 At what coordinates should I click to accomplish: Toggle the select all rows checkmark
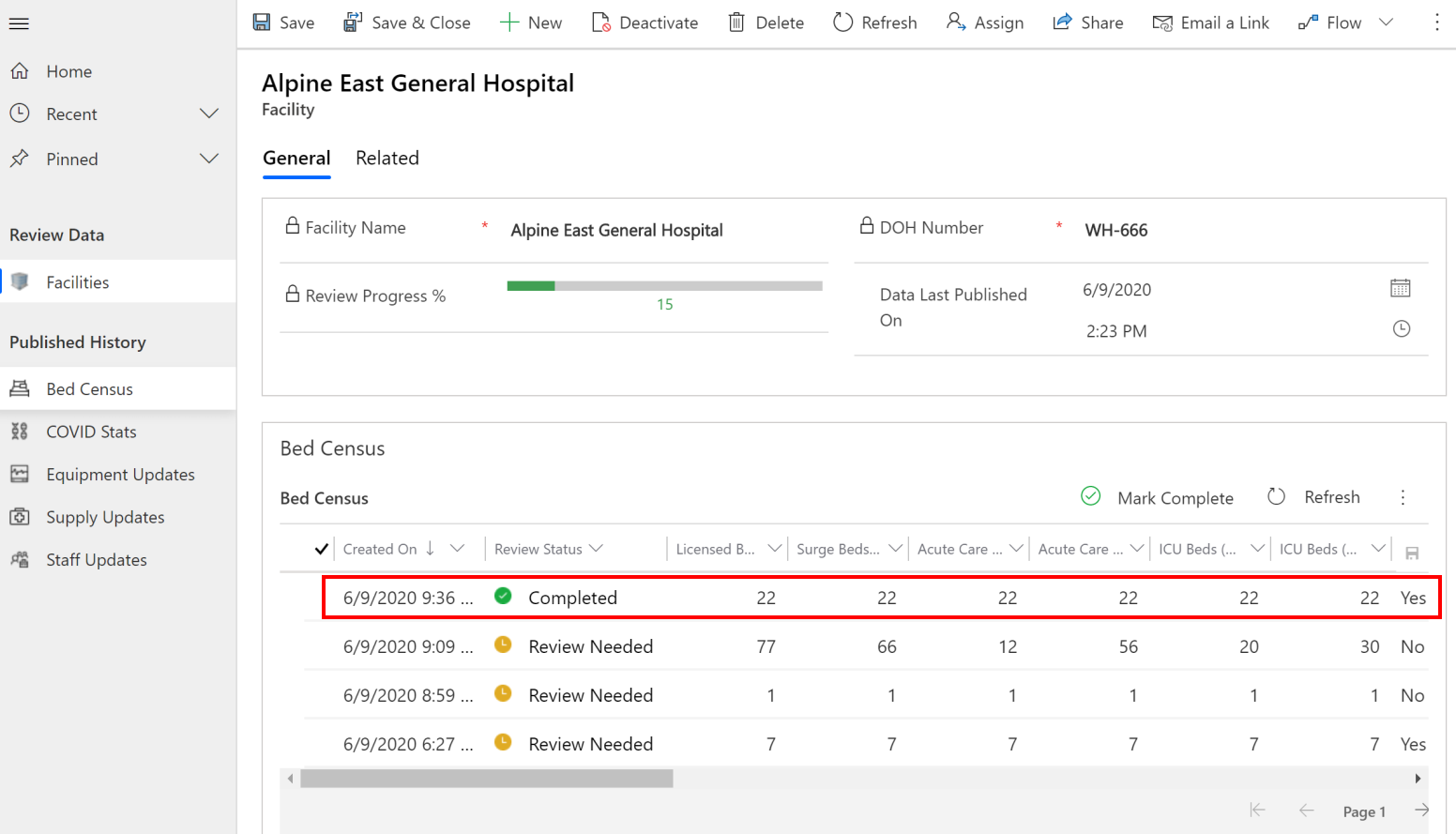click(x=322, y=550)
